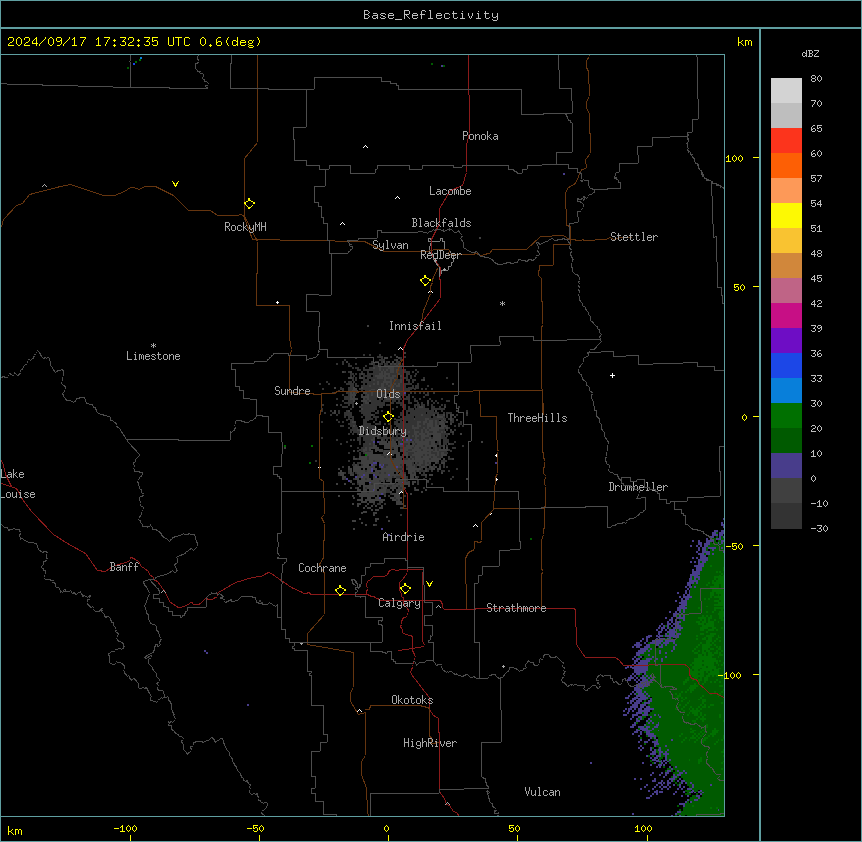Select the Olds label

click(388, 394)
